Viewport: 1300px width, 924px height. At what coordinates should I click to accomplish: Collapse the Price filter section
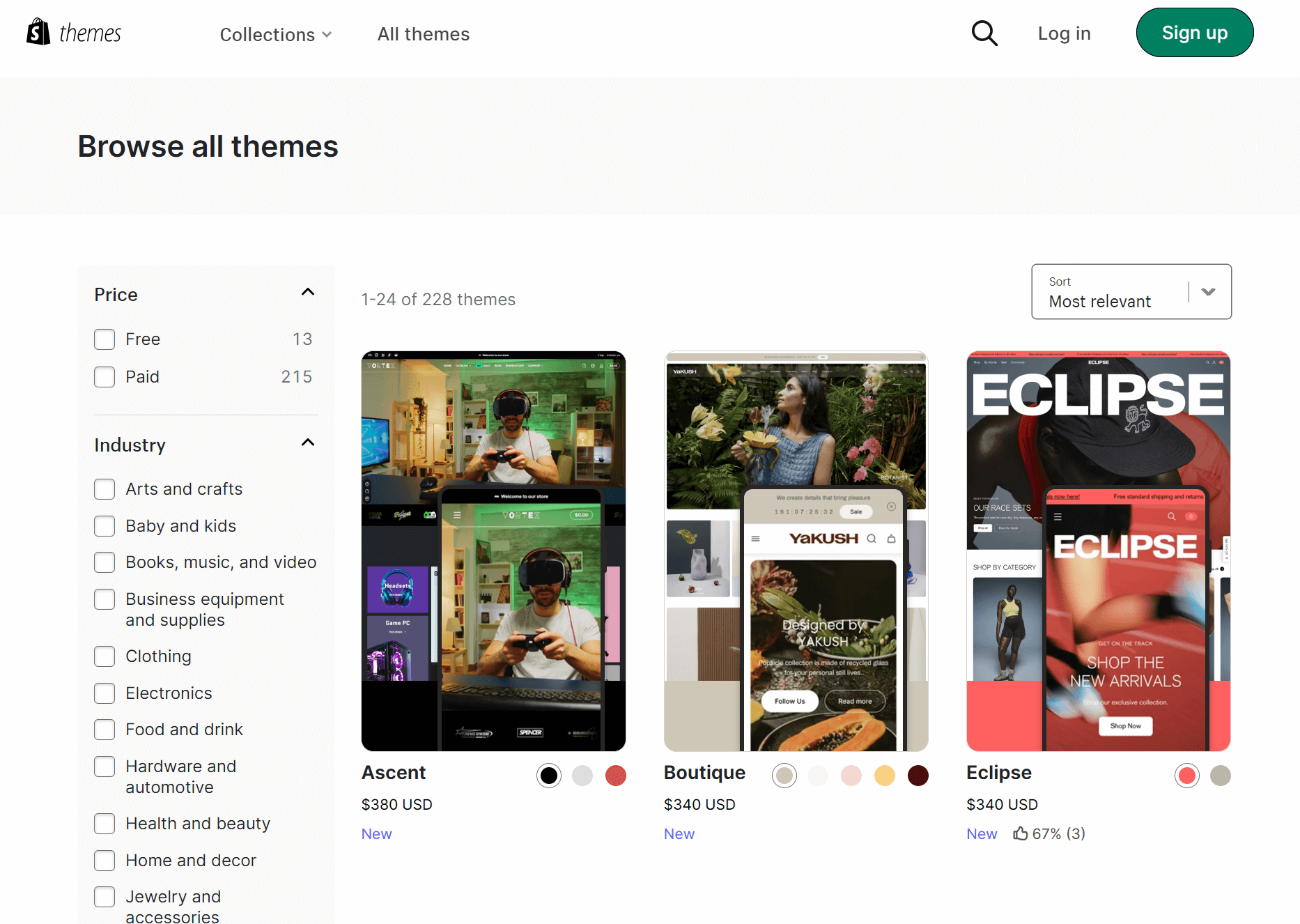click(x=308, y=292)
